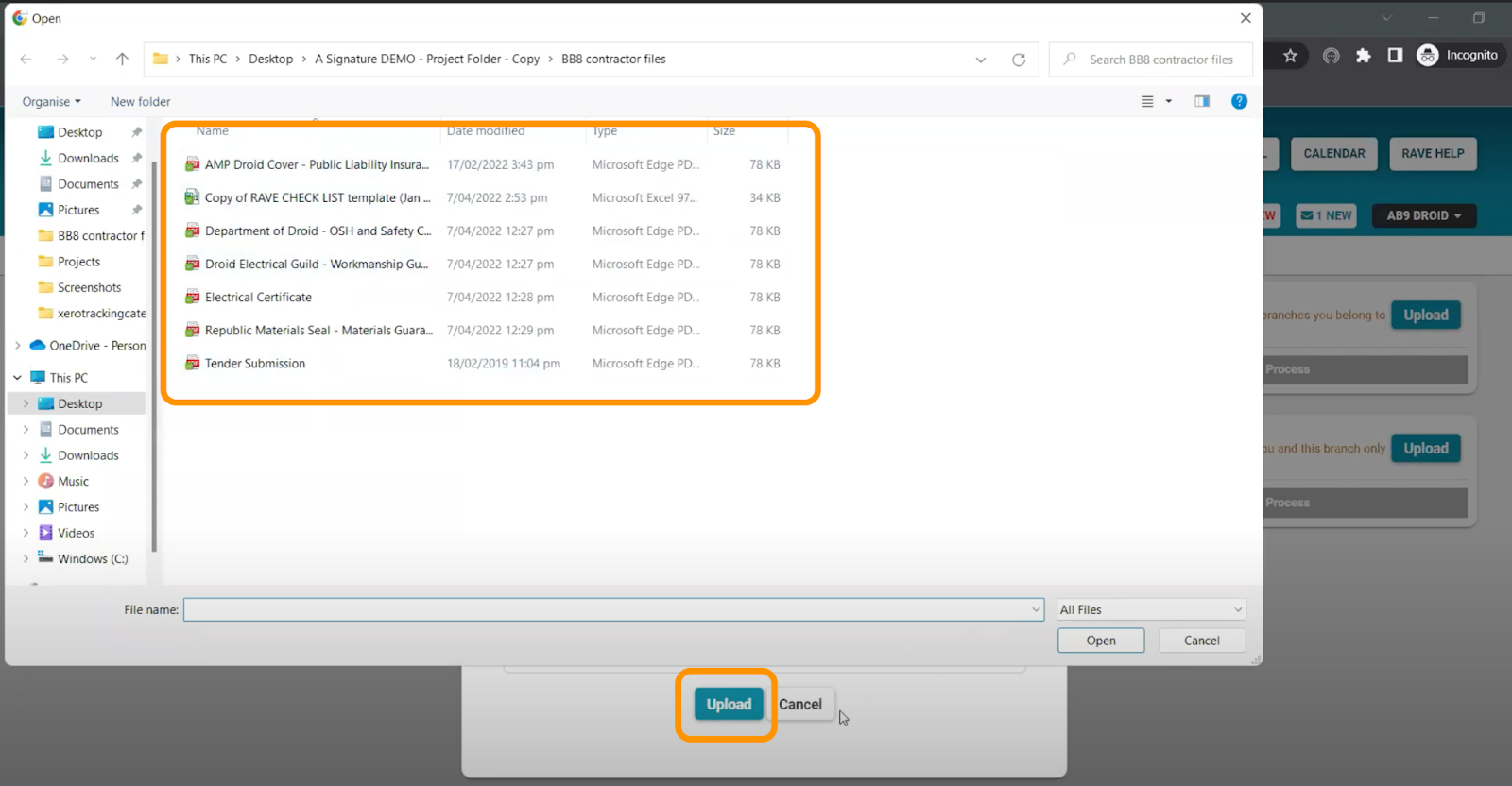
Task: Expand Documents under This PC
Action: (26, 430)
